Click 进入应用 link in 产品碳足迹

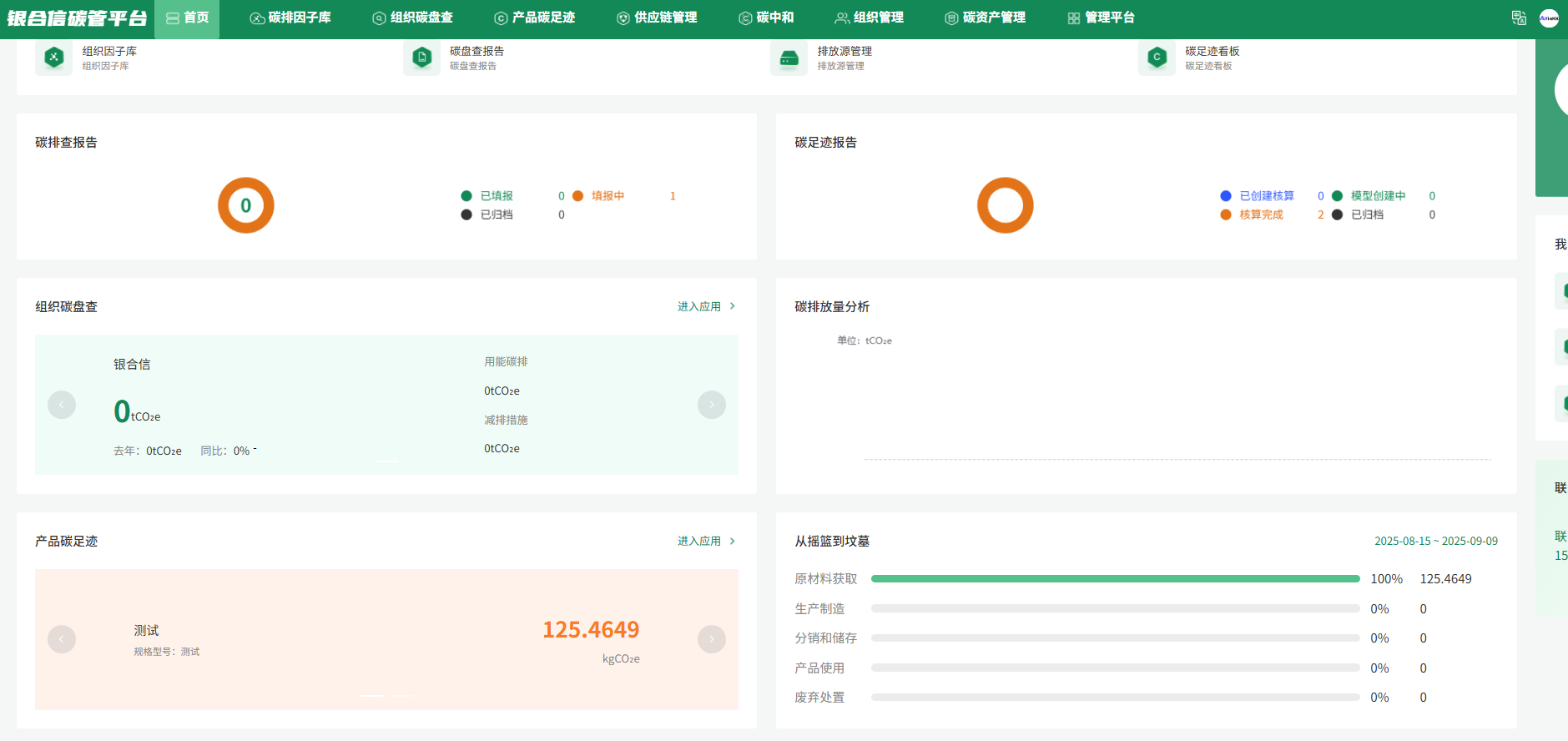tap(706, 542)
